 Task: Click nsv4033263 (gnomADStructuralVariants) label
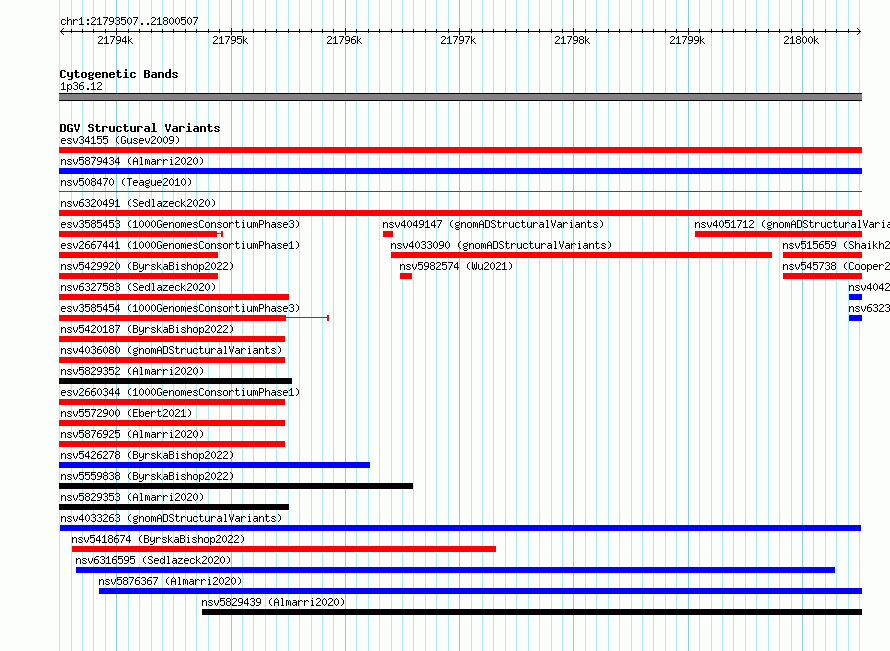[x=171, y=518]
